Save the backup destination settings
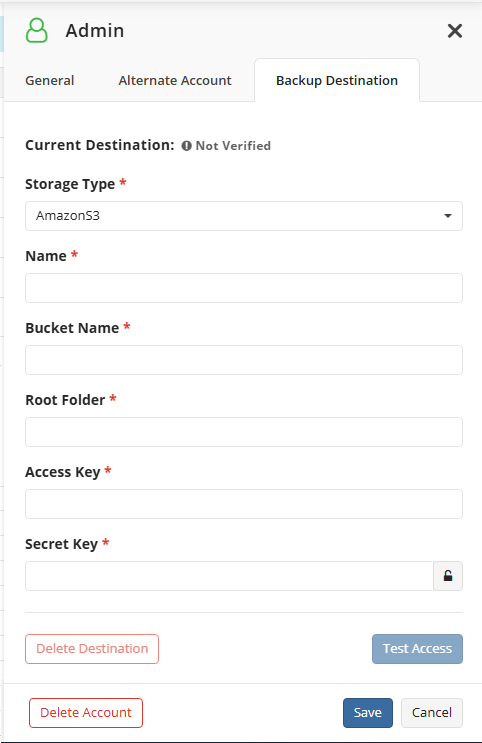 pos(368,713)
